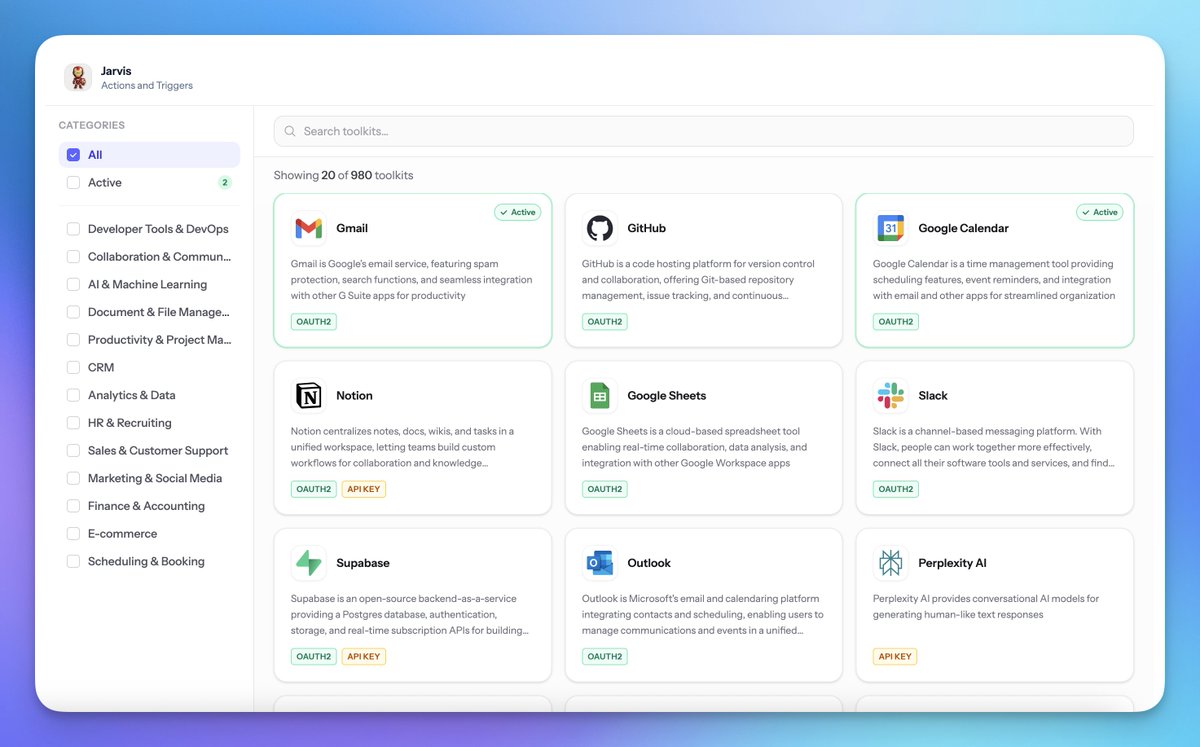Click the Jarvis title text
The height and width of the screenshot is (747, 1200).
[116, 71]
